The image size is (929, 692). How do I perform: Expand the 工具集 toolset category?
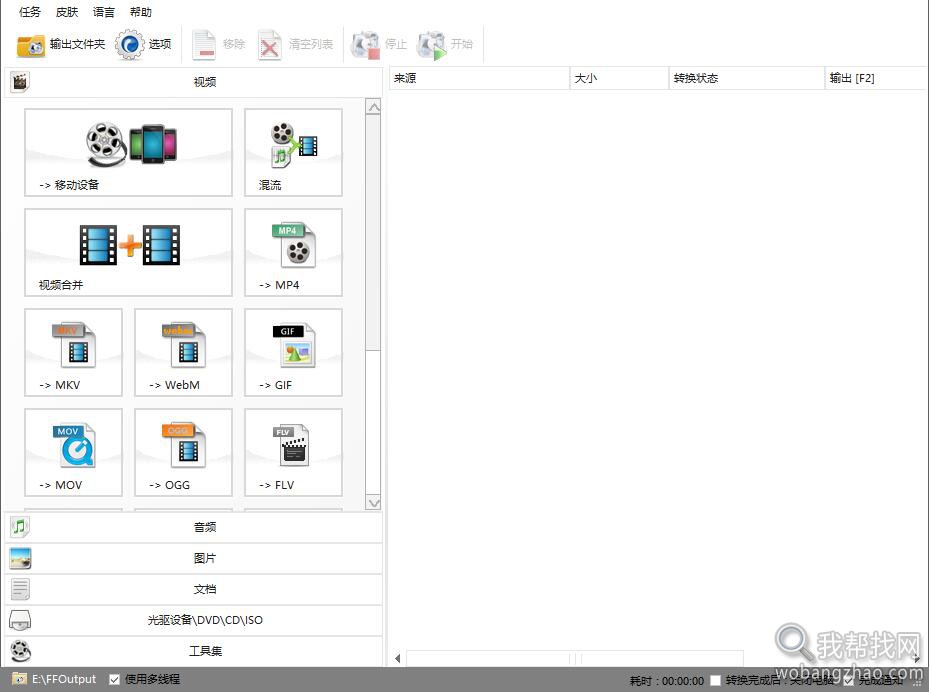[x=194, y=651]
